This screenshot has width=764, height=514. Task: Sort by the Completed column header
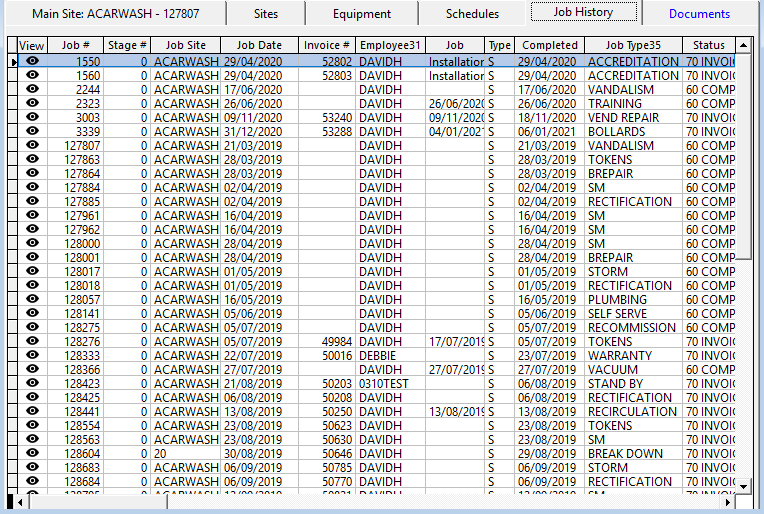click(549, 45)
